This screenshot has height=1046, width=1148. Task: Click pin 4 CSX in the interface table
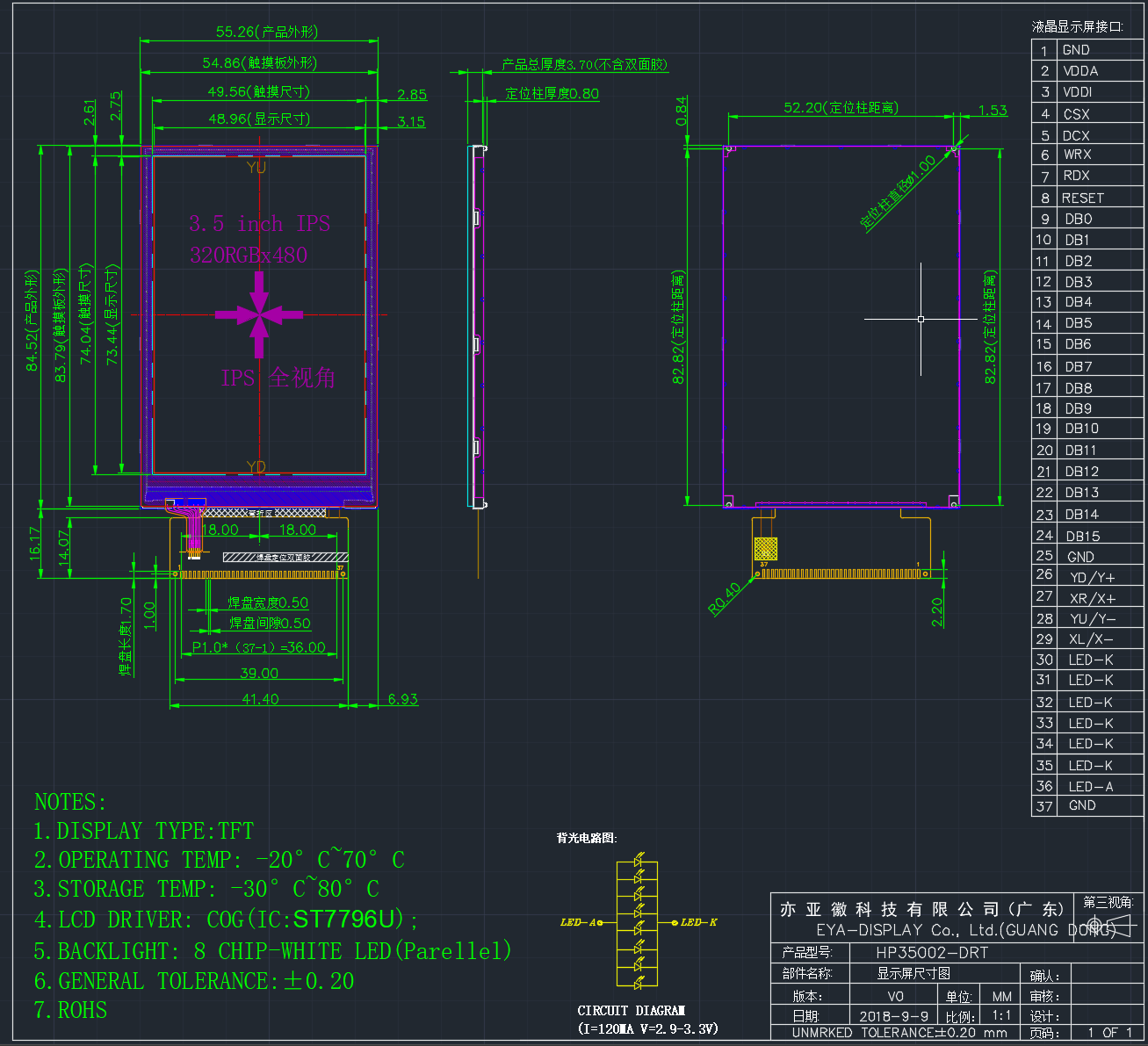point(1087,114)
